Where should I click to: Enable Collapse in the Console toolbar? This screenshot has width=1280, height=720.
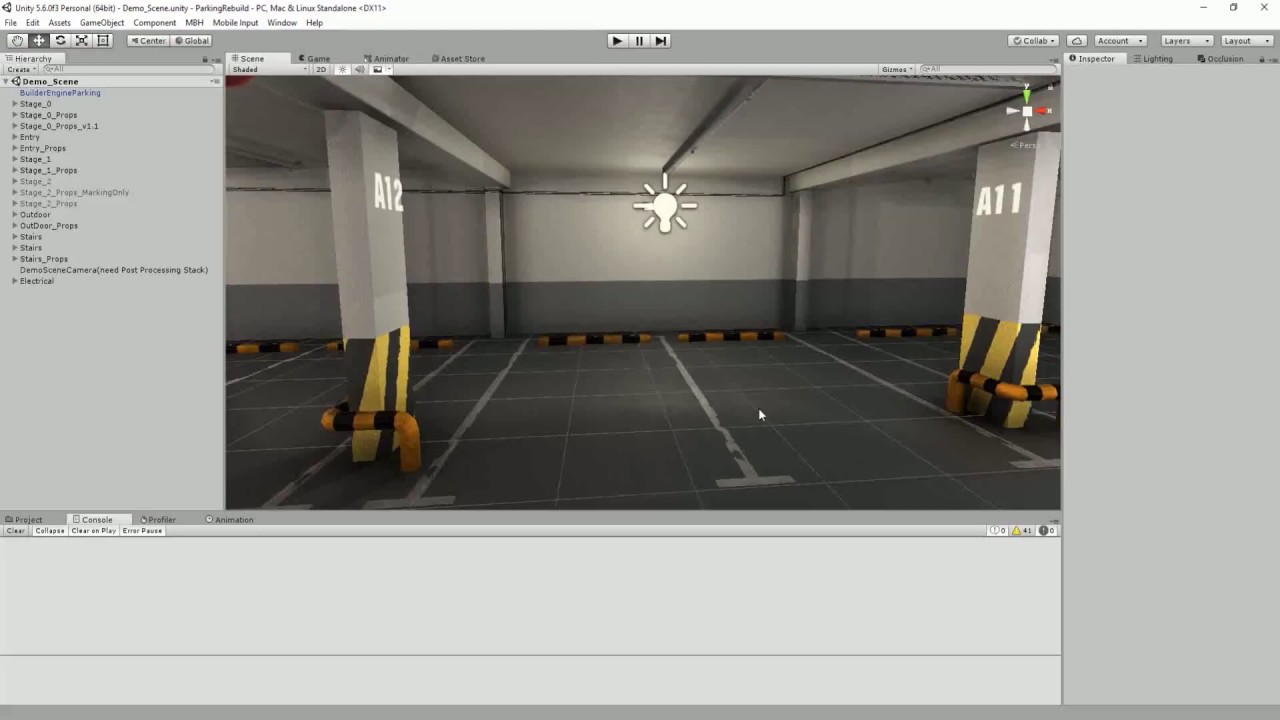[x=49, y=531]
